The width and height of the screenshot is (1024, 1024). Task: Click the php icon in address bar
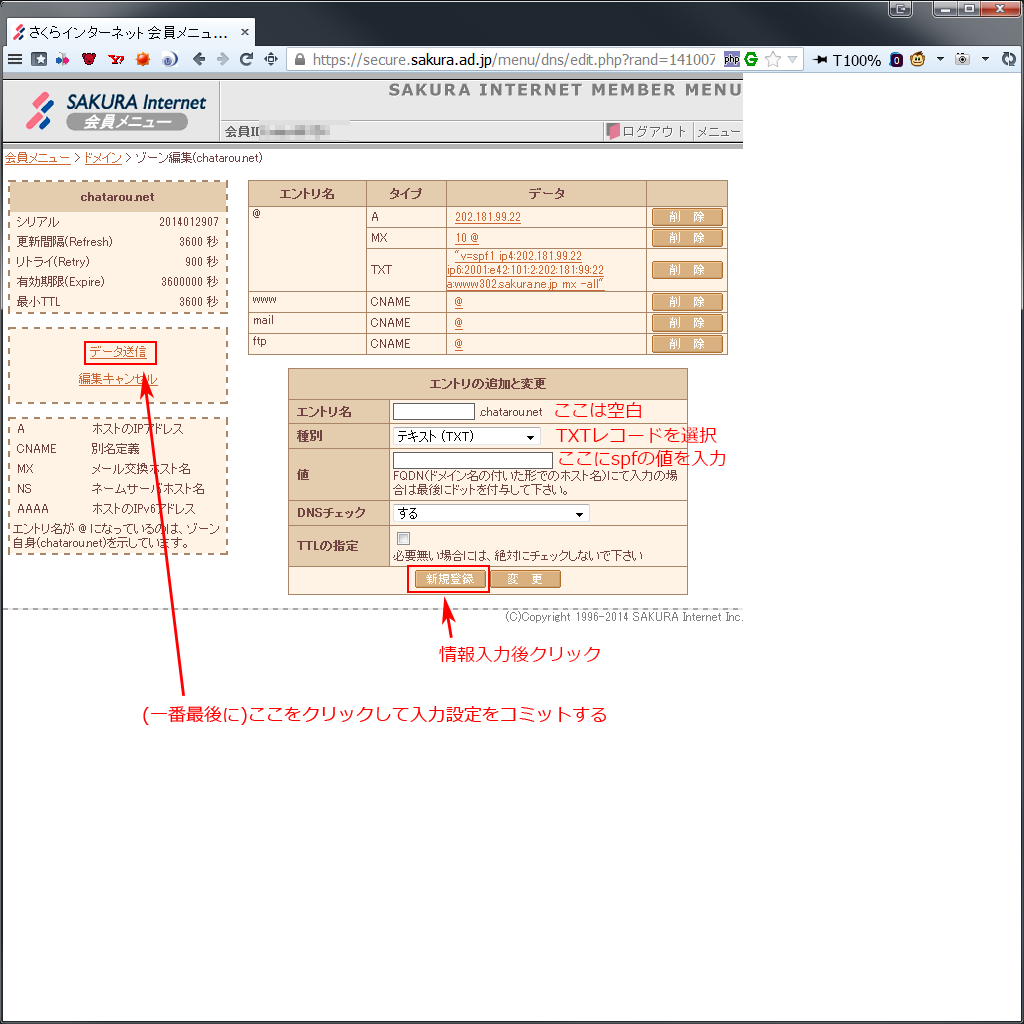[731, 59]
